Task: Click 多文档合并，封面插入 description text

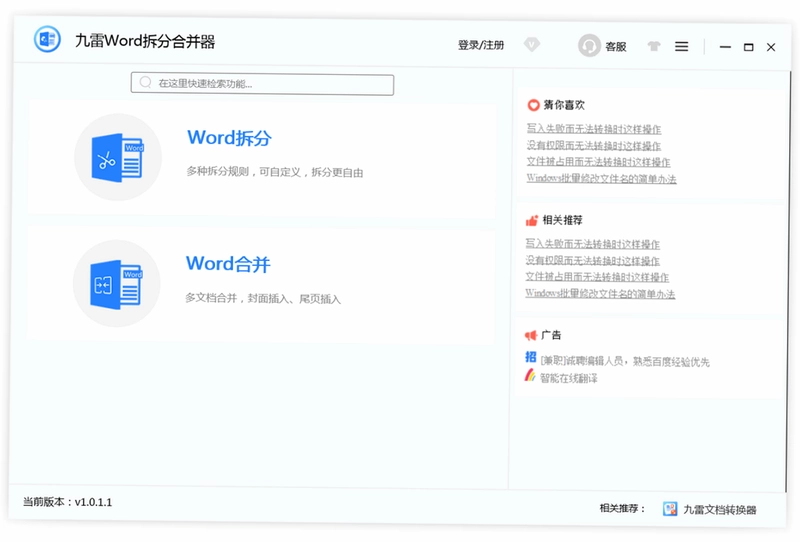Action: [x=263, y=299]
